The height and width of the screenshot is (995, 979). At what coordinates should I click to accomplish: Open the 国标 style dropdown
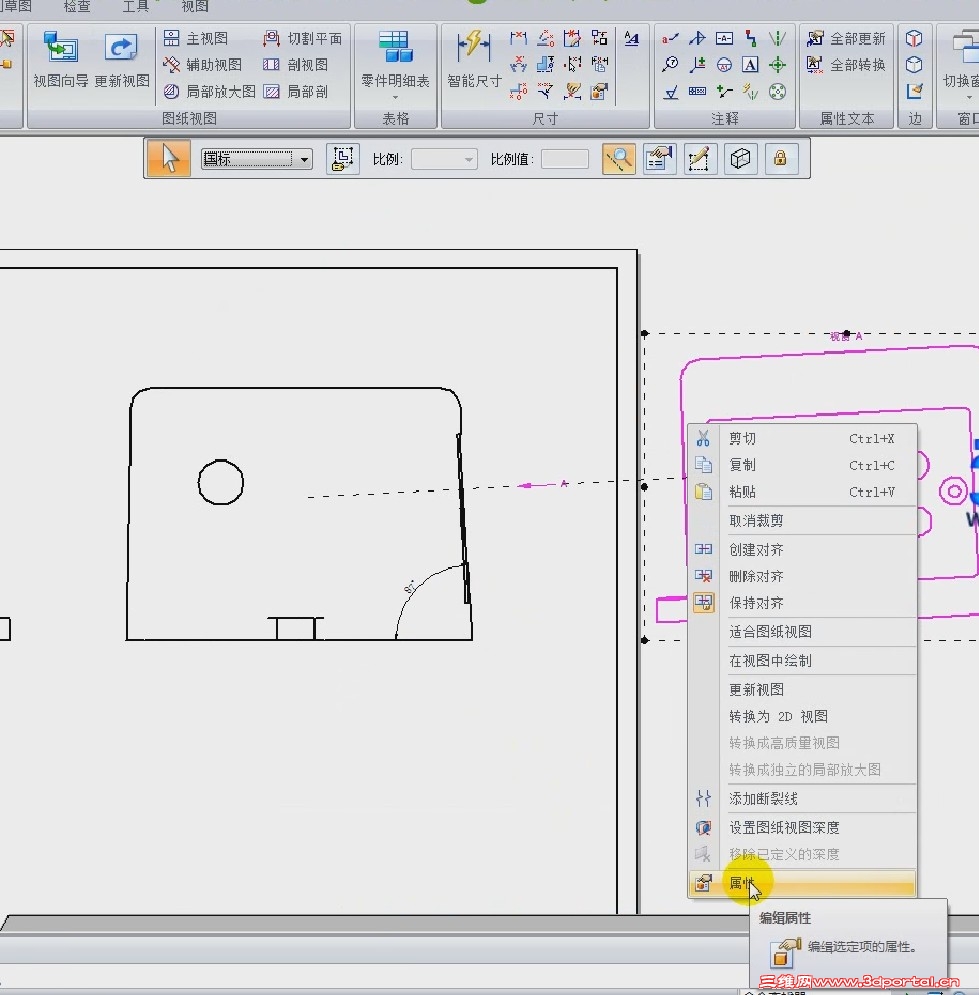point(305,159)
